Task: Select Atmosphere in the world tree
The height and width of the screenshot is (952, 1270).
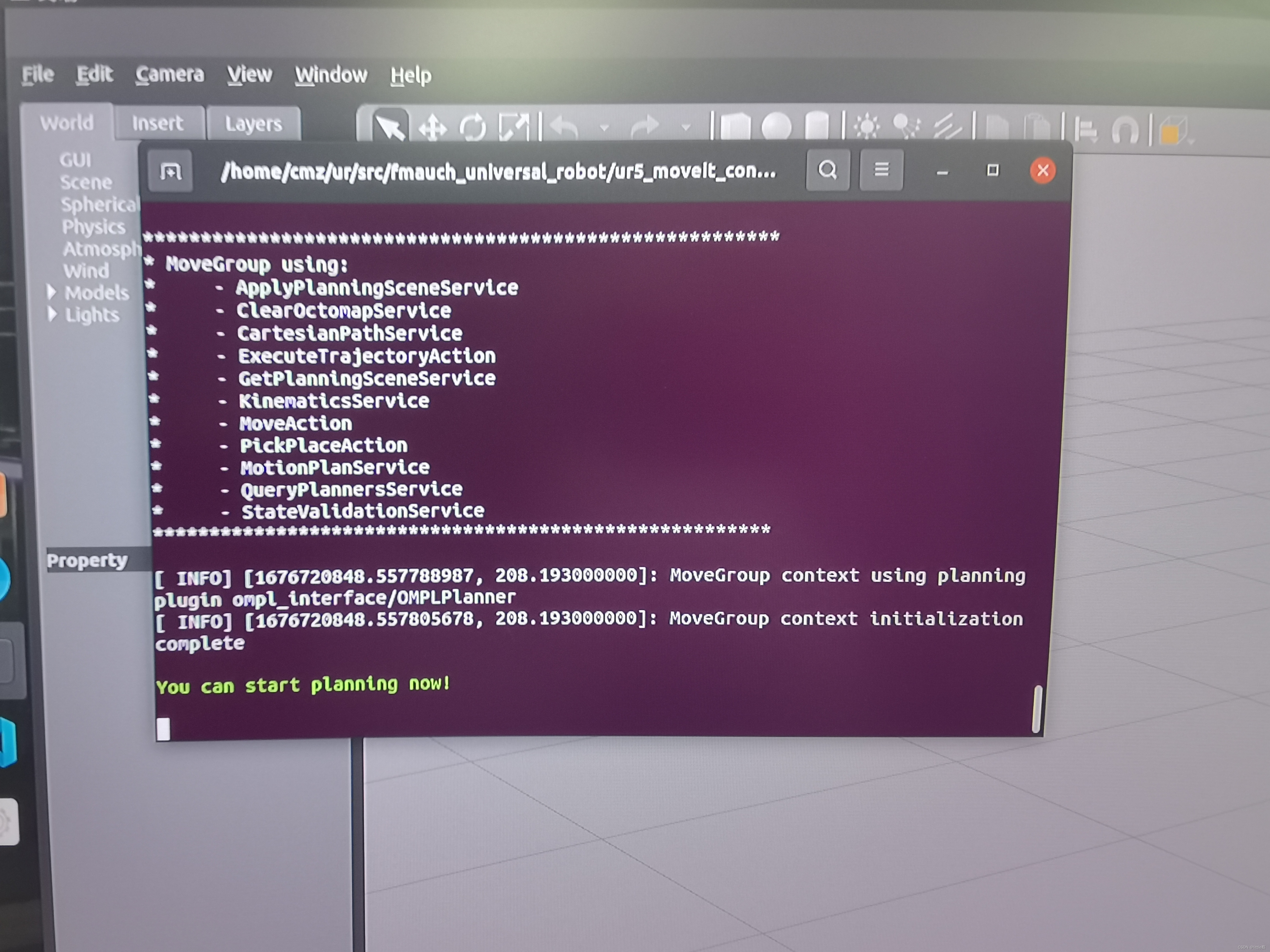Action: [x=102, y=249]
